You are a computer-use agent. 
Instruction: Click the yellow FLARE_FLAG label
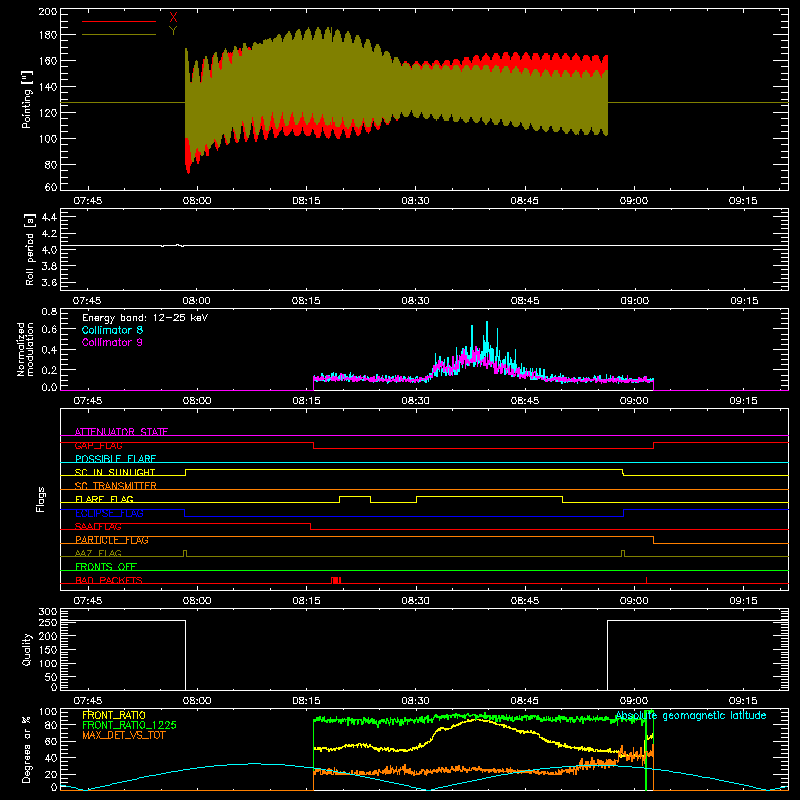click(x=104, y=499)
